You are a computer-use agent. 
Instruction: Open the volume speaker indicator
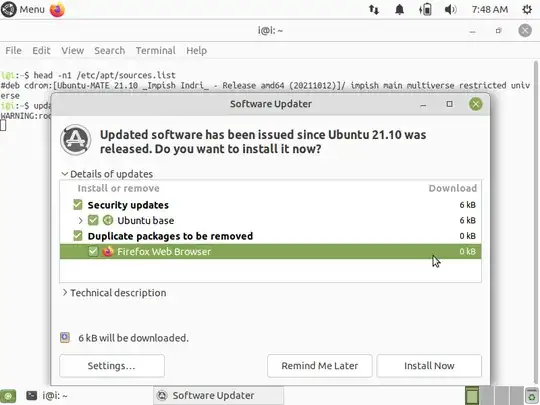(450, 10)
